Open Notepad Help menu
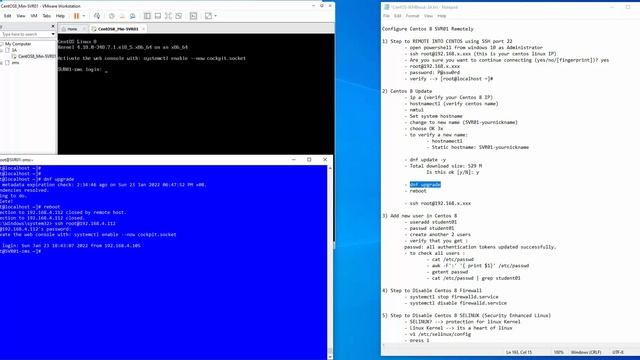This screenshot has width=640, height=360. [x=442, y=16]
